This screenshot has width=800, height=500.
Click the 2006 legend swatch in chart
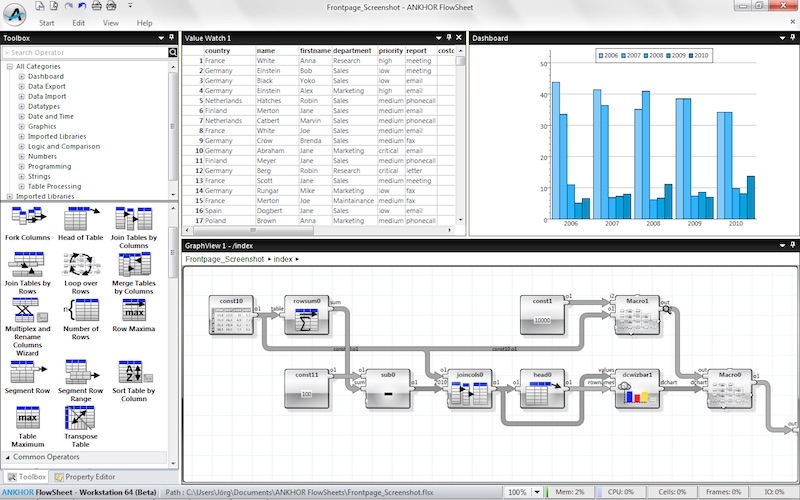pos(601,56)
